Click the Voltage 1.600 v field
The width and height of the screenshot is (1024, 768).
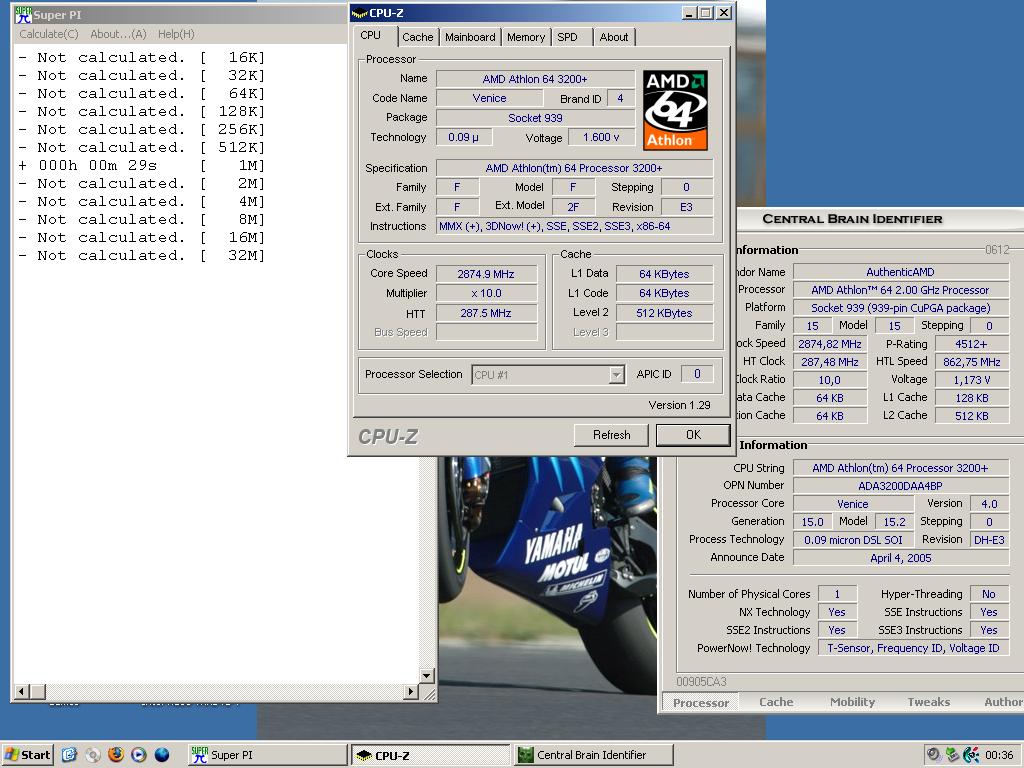coord(601,137)
